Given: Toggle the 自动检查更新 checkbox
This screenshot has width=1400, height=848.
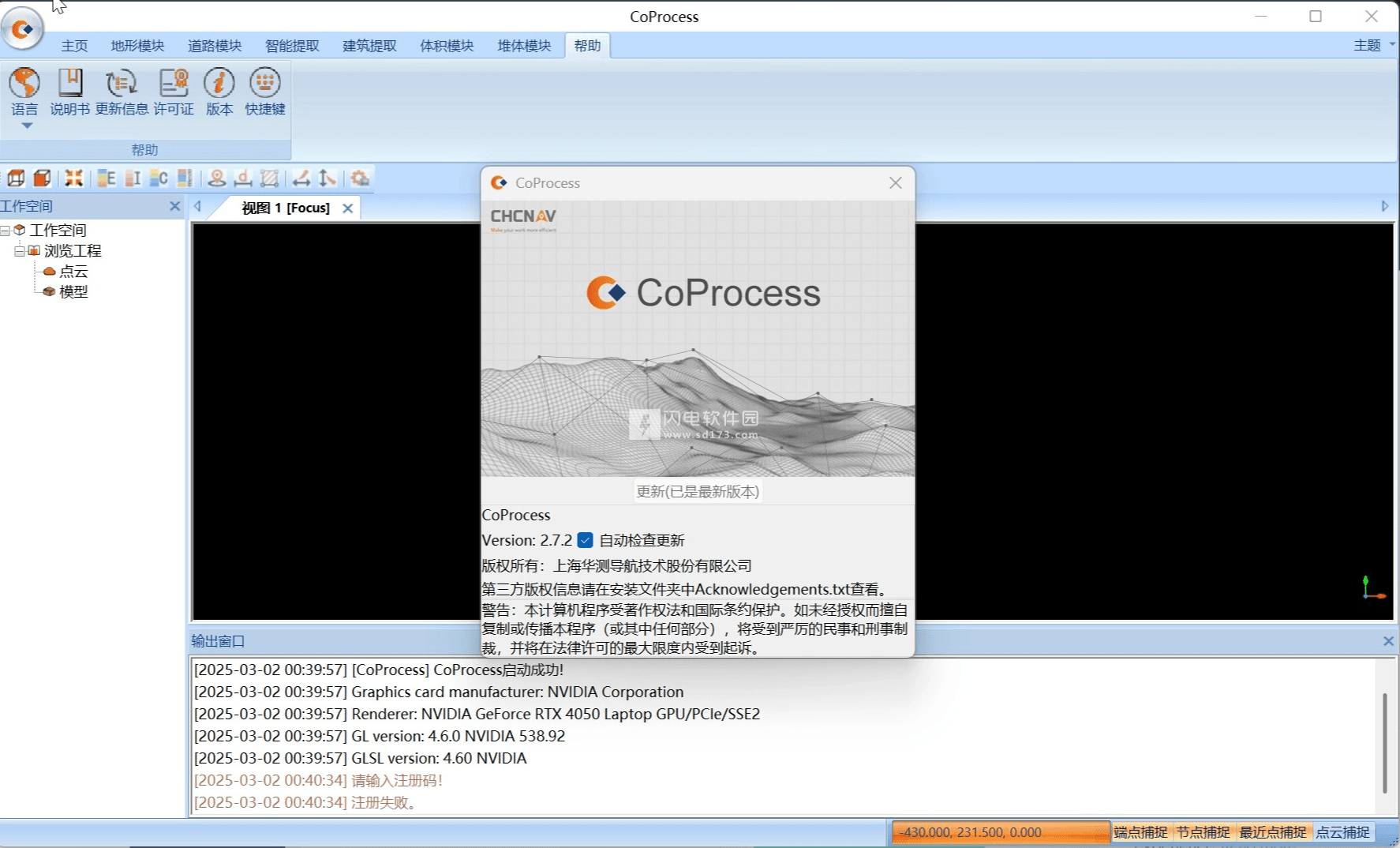Looking at the screenshot, I should (585, 540).
